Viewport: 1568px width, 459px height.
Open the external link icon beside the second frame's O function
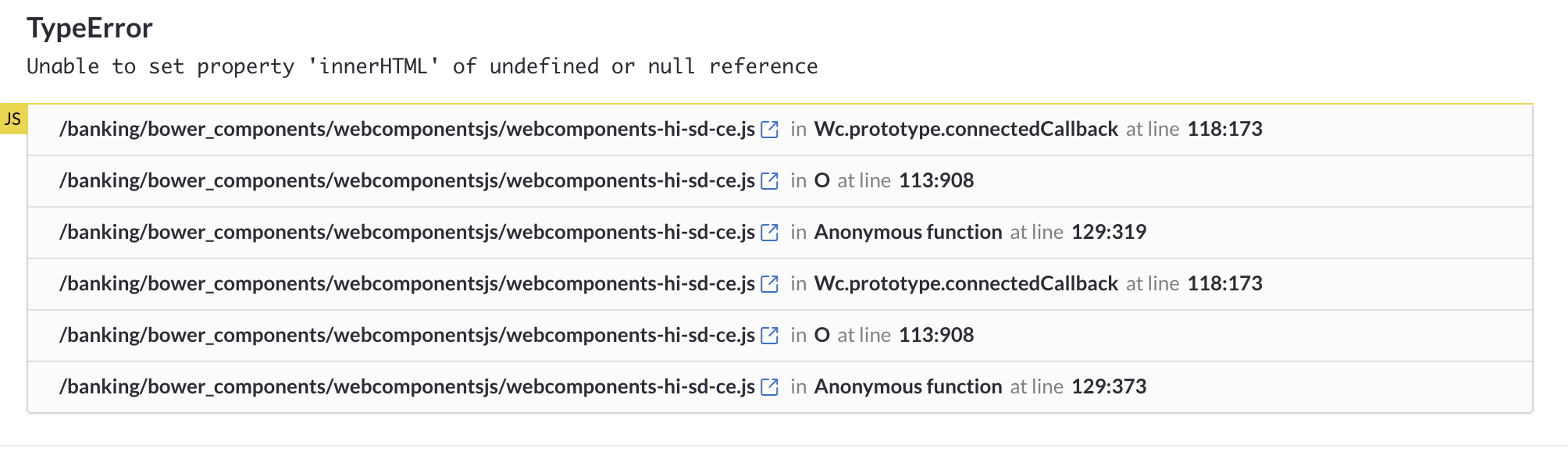pos(772,180)
